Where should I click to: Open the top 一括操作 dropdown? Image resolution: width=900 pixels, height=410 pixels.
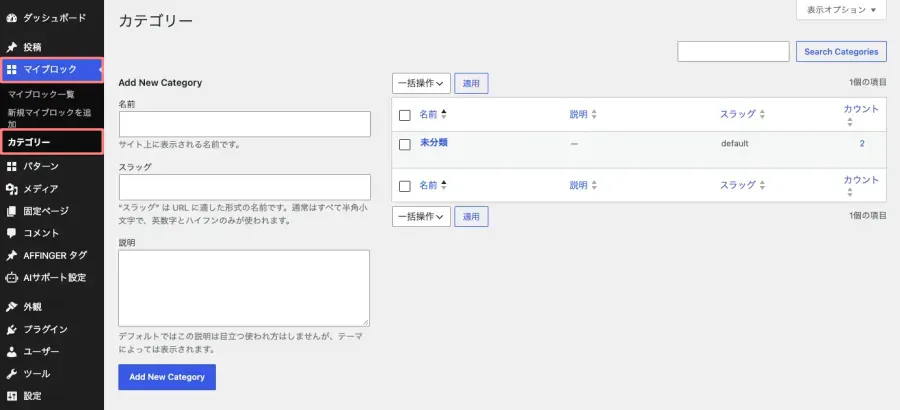coord(421,83)
